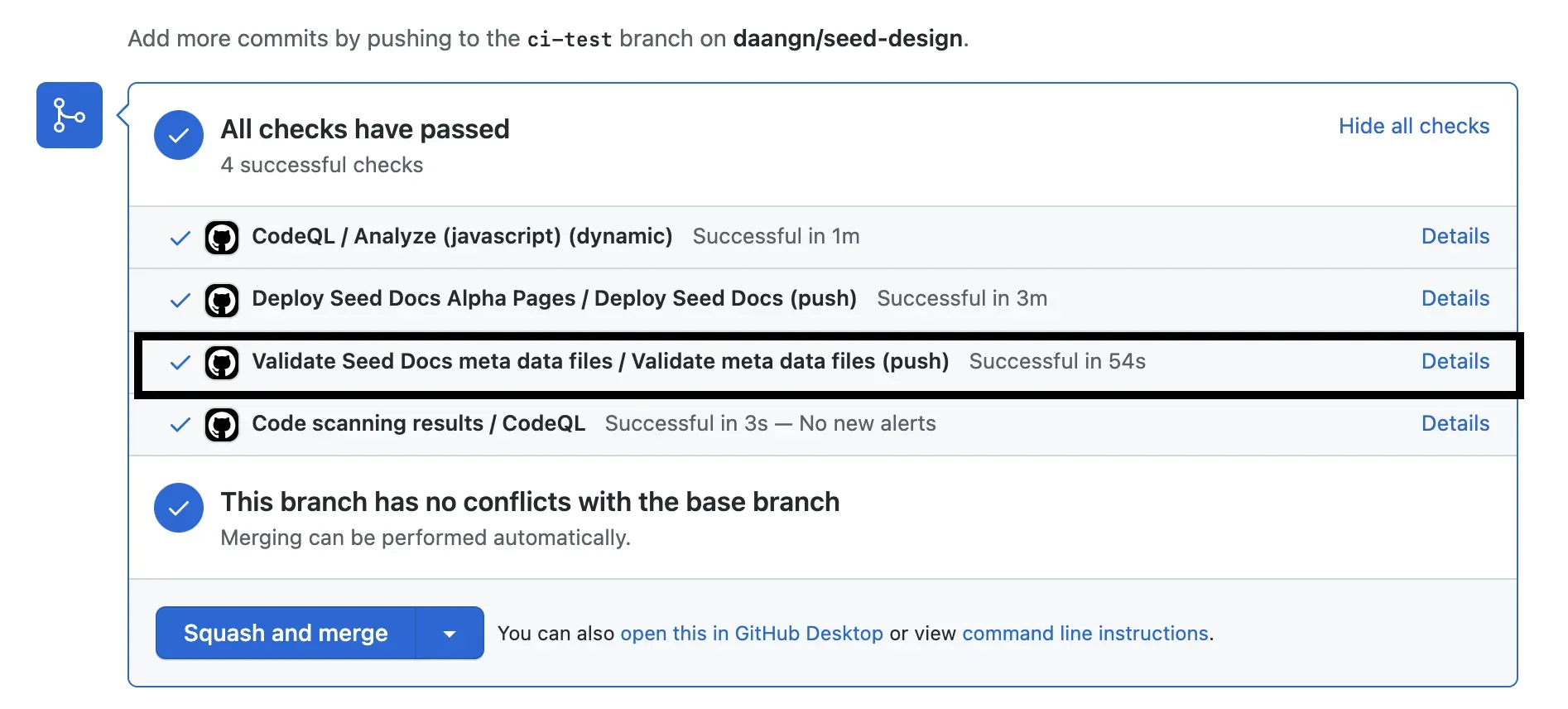Viewport: 1568px width, 709px height.
Task: Show command line instructions
Action: coord(1085,634)
